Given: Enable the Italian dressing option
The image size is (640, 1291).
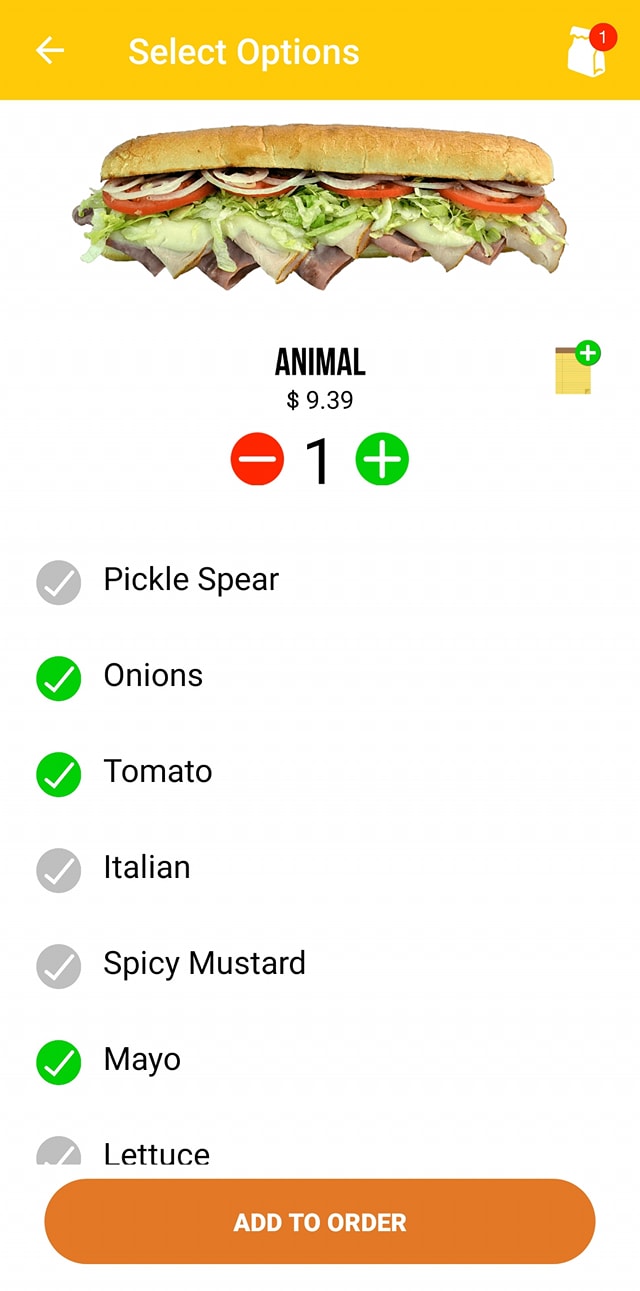Looking at the screenshot, I should point(59,870).
